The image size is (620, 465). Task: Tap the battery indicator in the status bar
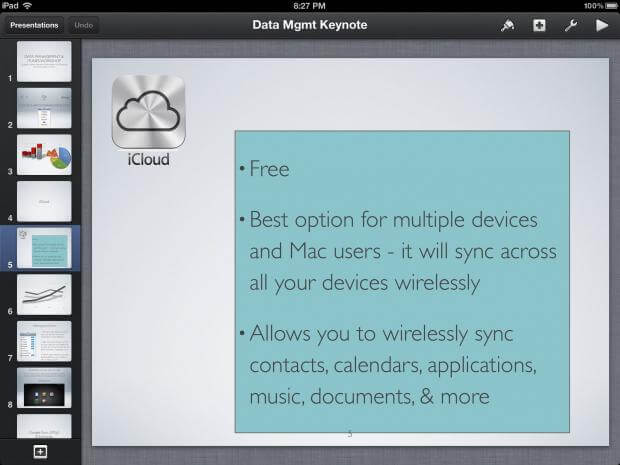click(607, 6)
